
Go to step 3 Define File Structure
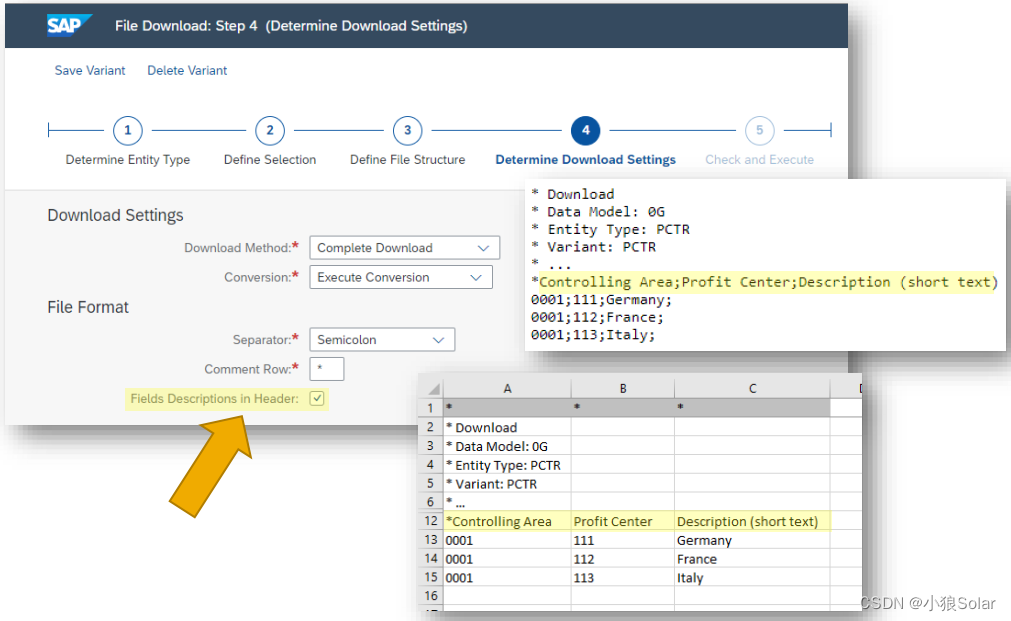[x=407, y=130]
